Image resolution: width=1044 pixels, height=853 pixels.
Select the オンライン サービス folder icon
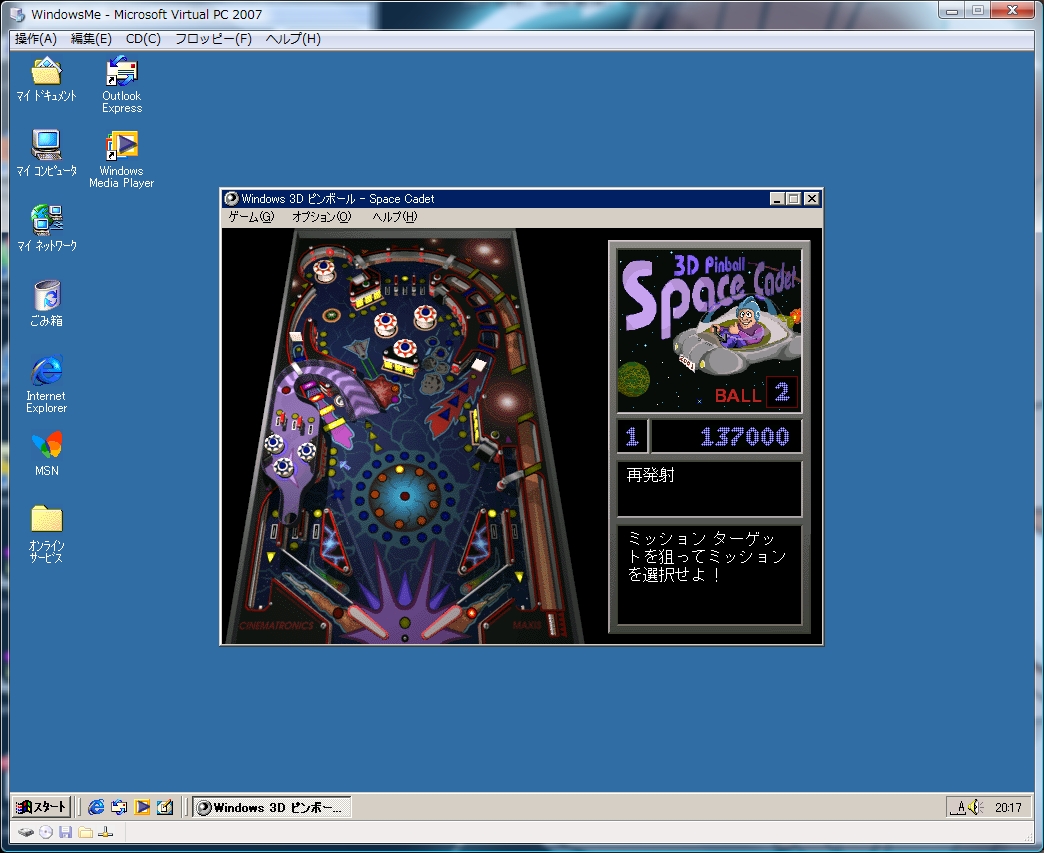(x=47, y=534)
